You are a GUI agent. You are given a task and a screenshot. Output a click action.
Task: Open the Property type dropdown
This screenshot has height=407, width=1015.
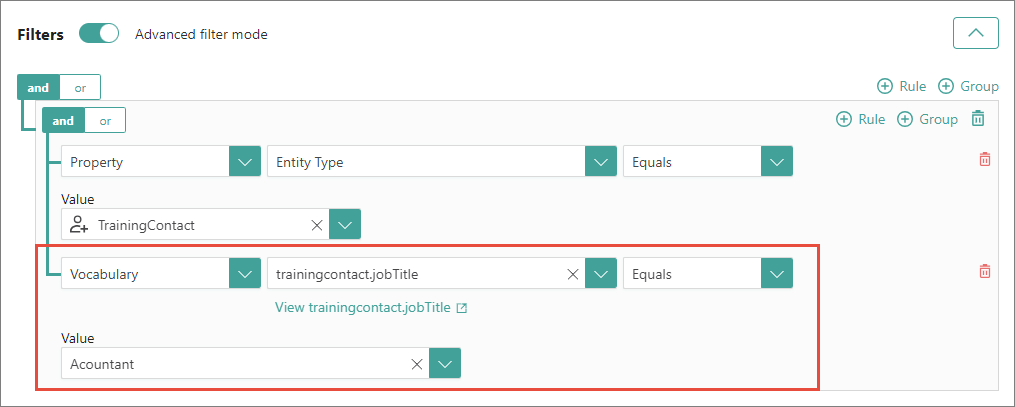245,162
